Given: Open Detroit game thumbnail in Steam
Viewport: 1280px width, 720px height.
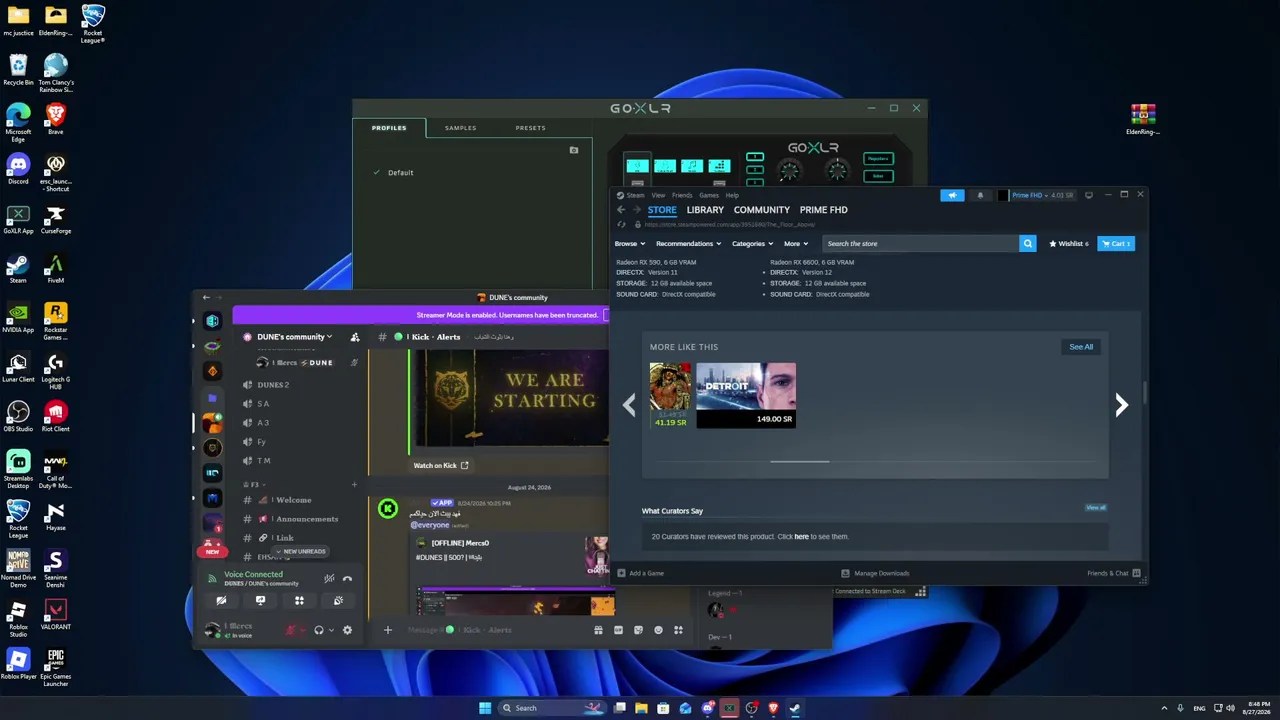Looking at the screenshot, I should [x=746, y=395].
